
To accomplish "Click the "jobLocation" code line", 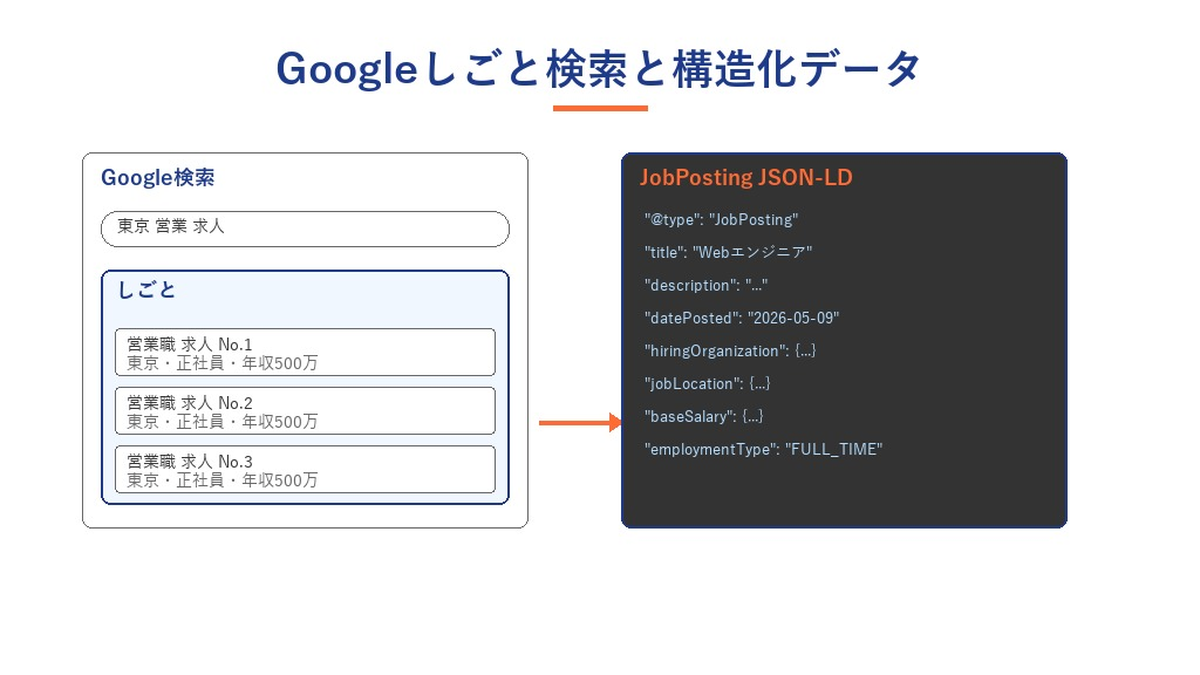I will [708, 384].
